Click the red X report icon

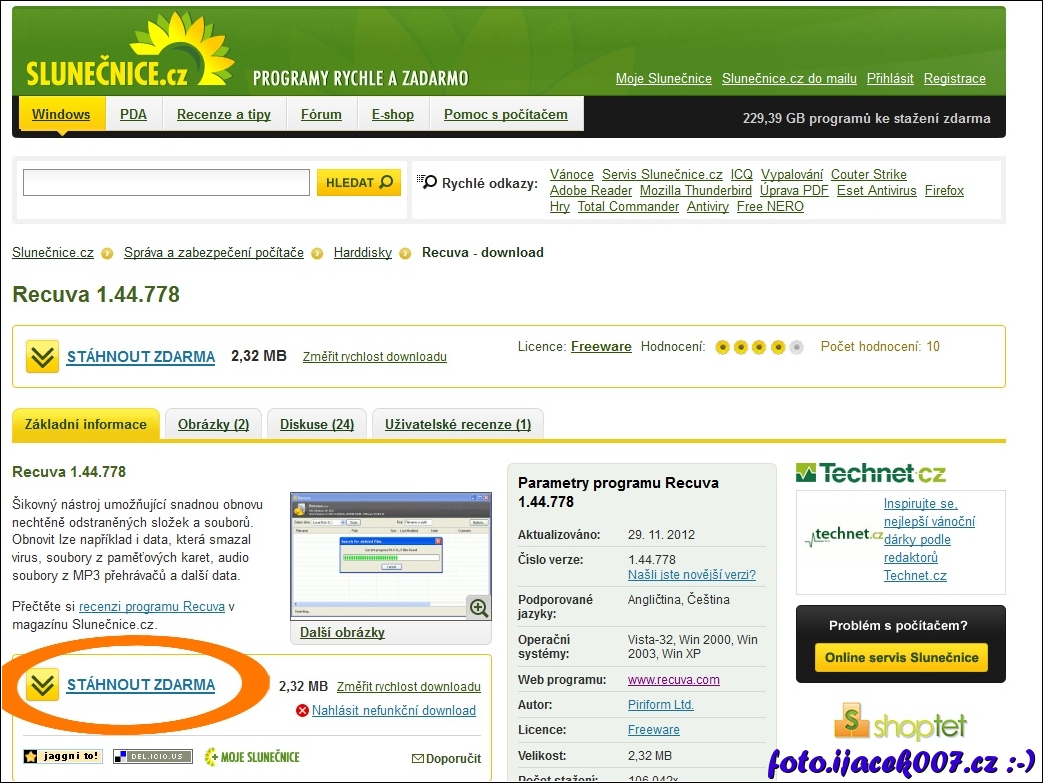[302, 711]
